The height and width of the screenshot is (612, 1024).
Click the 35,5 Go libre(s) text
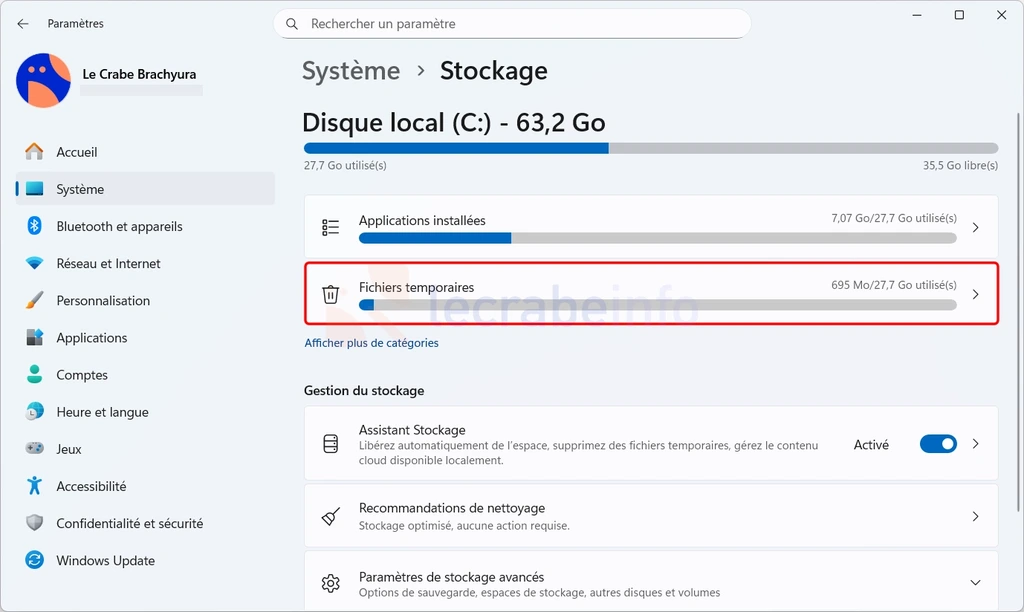(960, 166)
